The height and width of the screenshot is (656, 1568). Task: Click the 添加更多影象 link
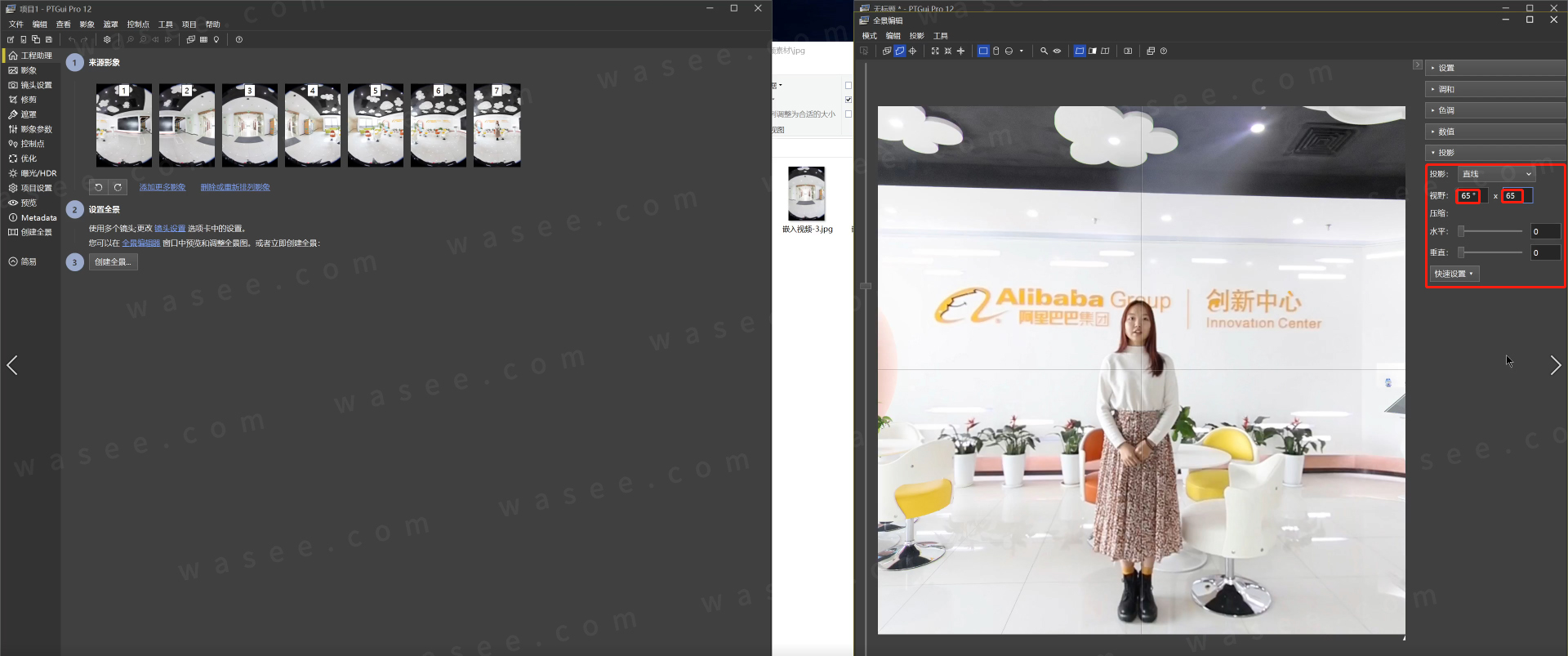point(163,187)
